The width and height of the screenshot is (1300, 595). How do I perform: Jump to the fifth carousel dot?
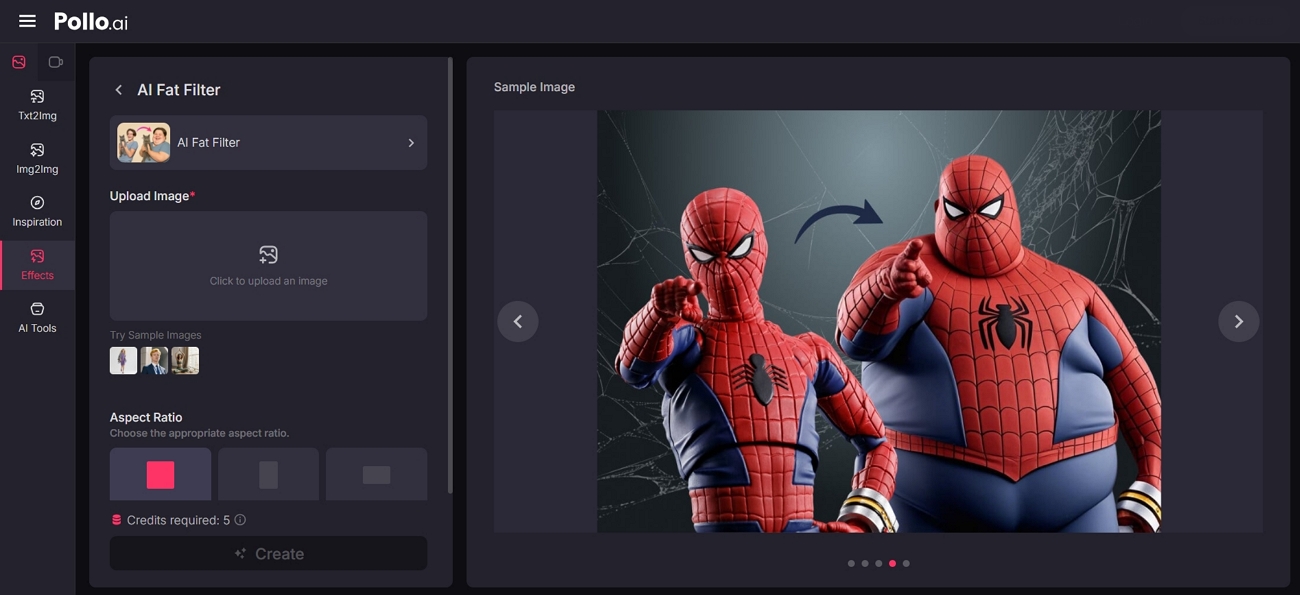[906, 563]
